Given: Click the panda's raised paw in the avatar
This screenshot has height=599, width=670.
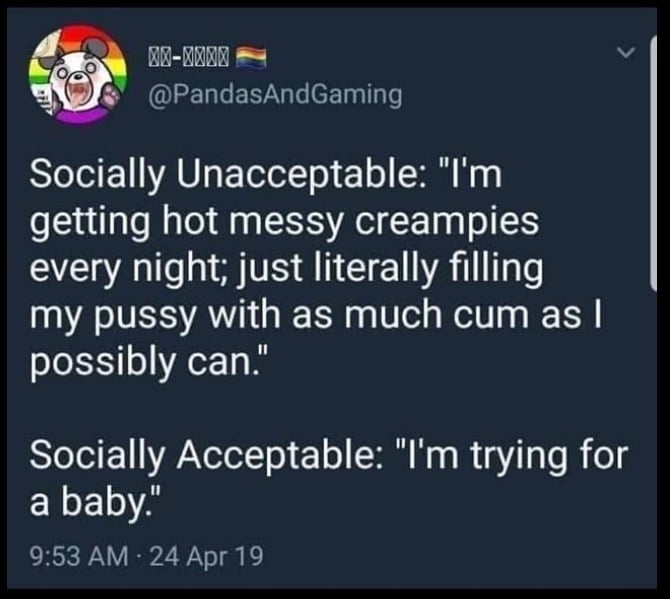Looking at the screenshot, I should tap(112, 96).
